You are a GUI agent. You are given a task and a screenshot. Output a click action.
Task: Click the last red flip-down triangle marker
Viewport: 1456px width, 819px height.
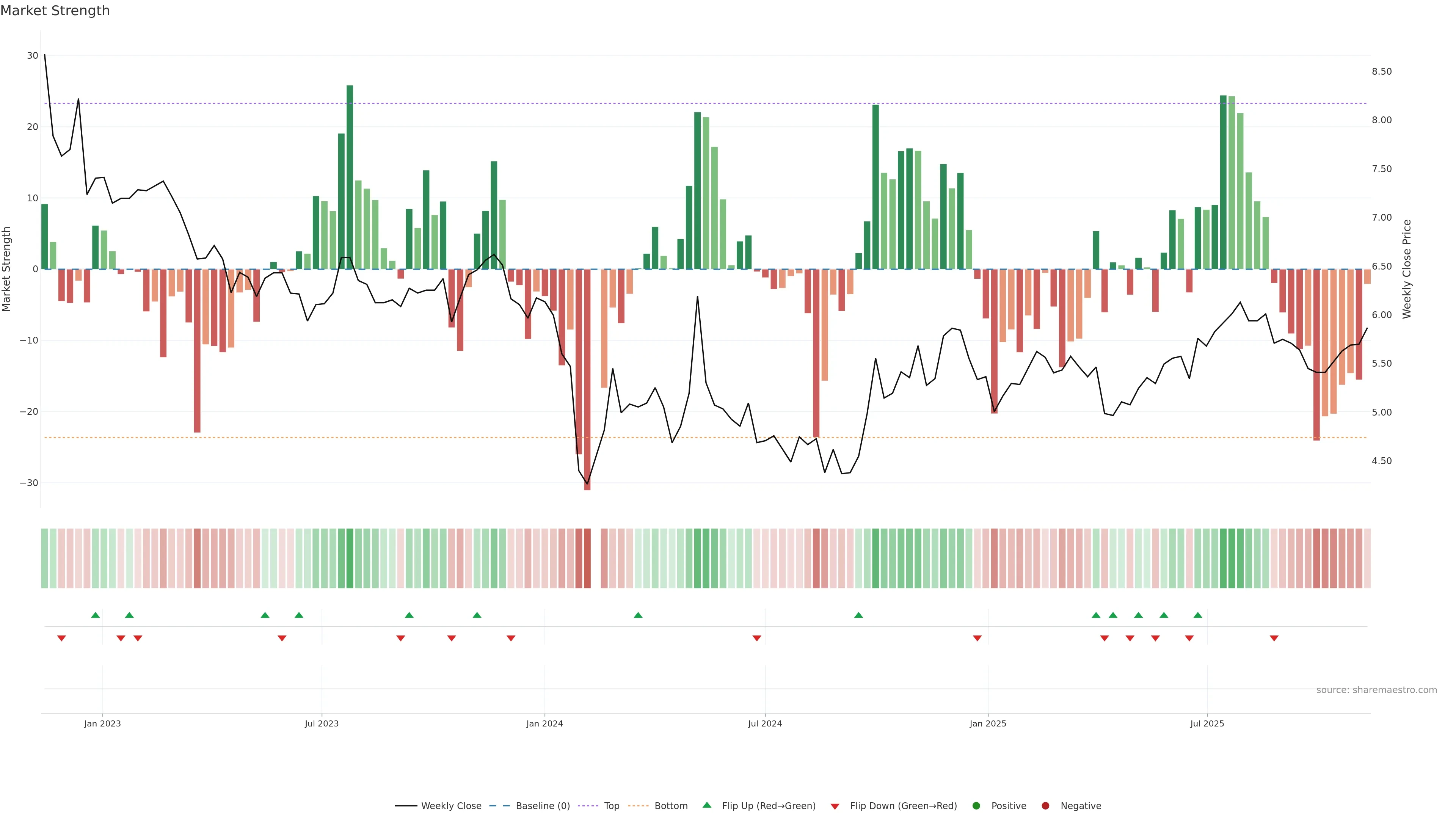pos(1274,638)
